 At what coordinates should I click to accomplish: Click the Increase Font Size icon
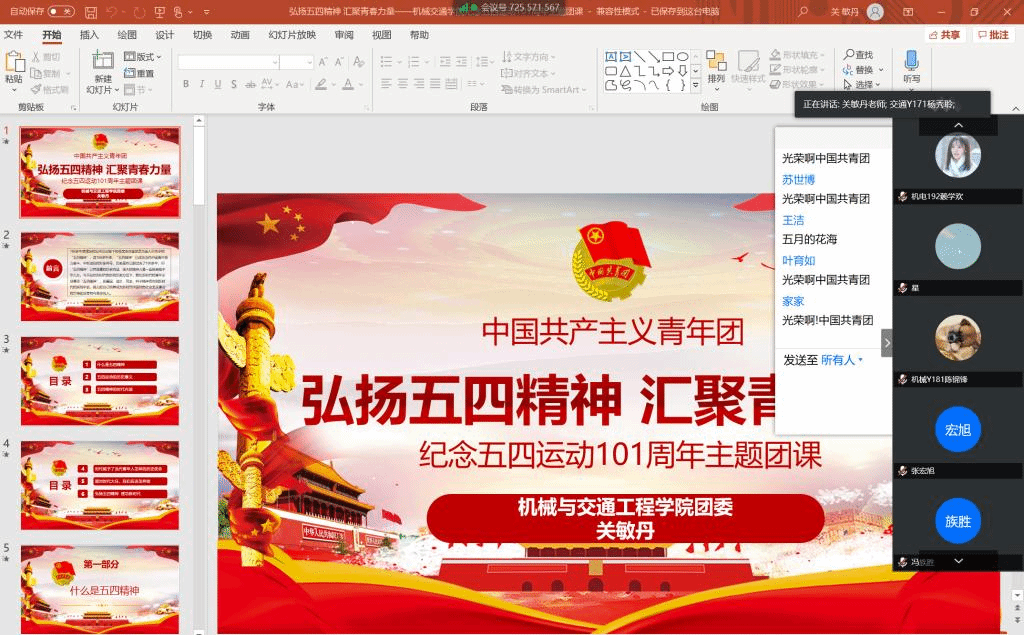pyautogui.click(x=323, y=62)
